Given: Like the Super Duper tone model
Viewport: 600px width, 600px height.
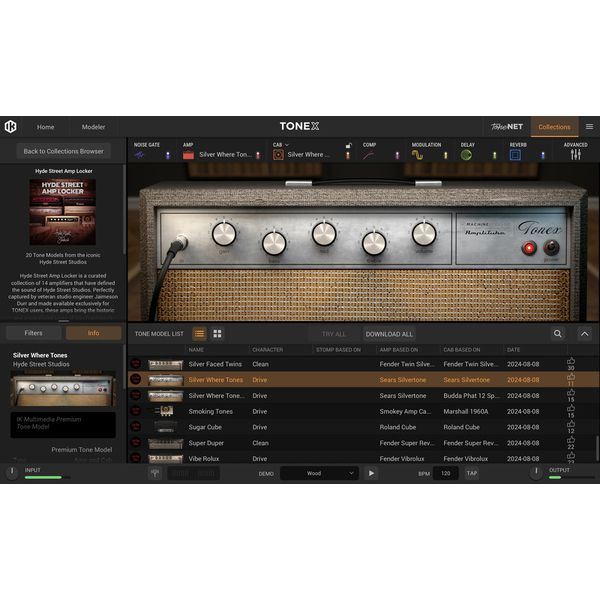Looking at the screenshot, I should coord(571,440).
